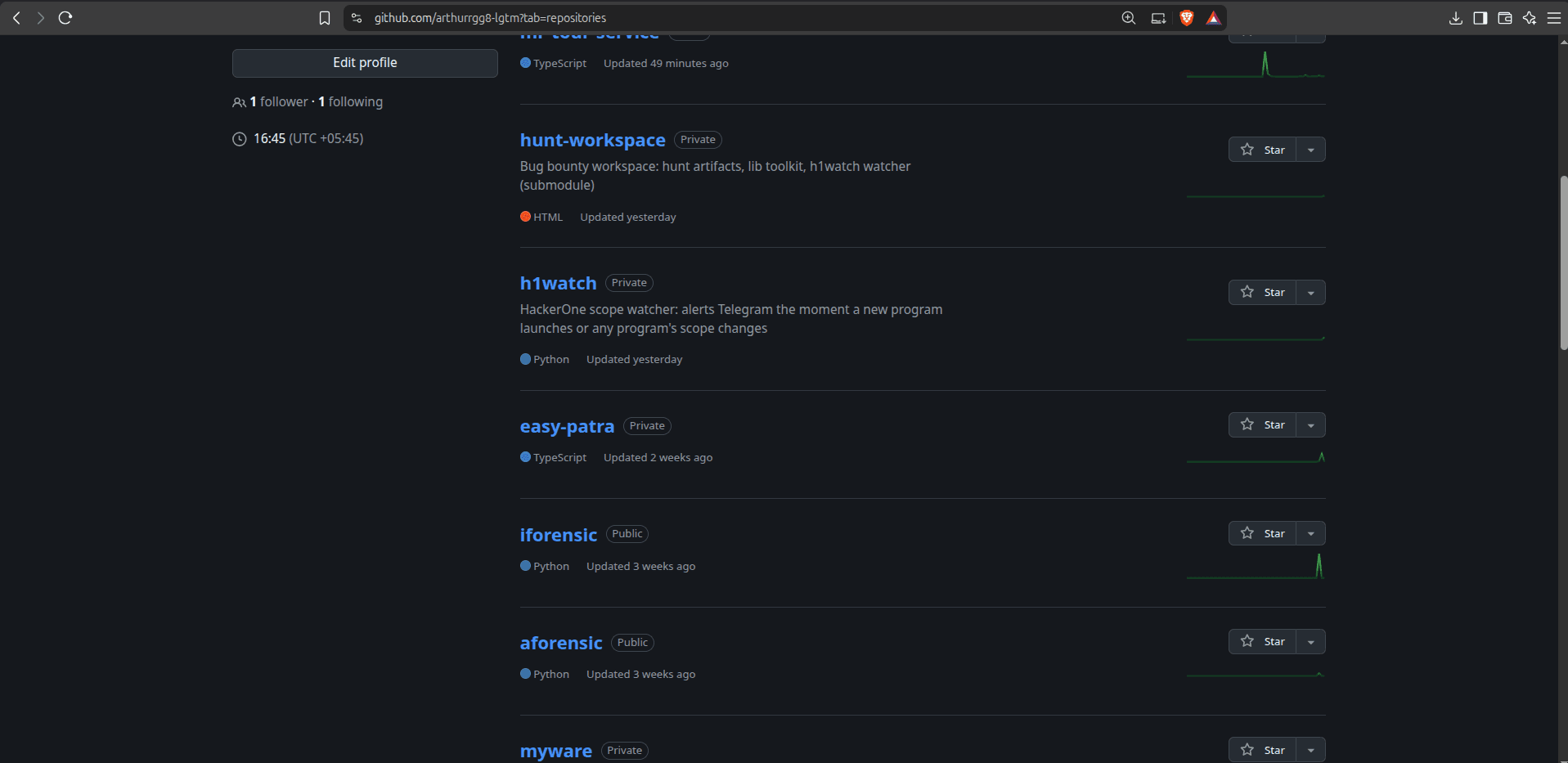Click the iforensic activity sparkline graph
The image size is (1568, 763).
pyautogui.click(x=1256, y=566)
